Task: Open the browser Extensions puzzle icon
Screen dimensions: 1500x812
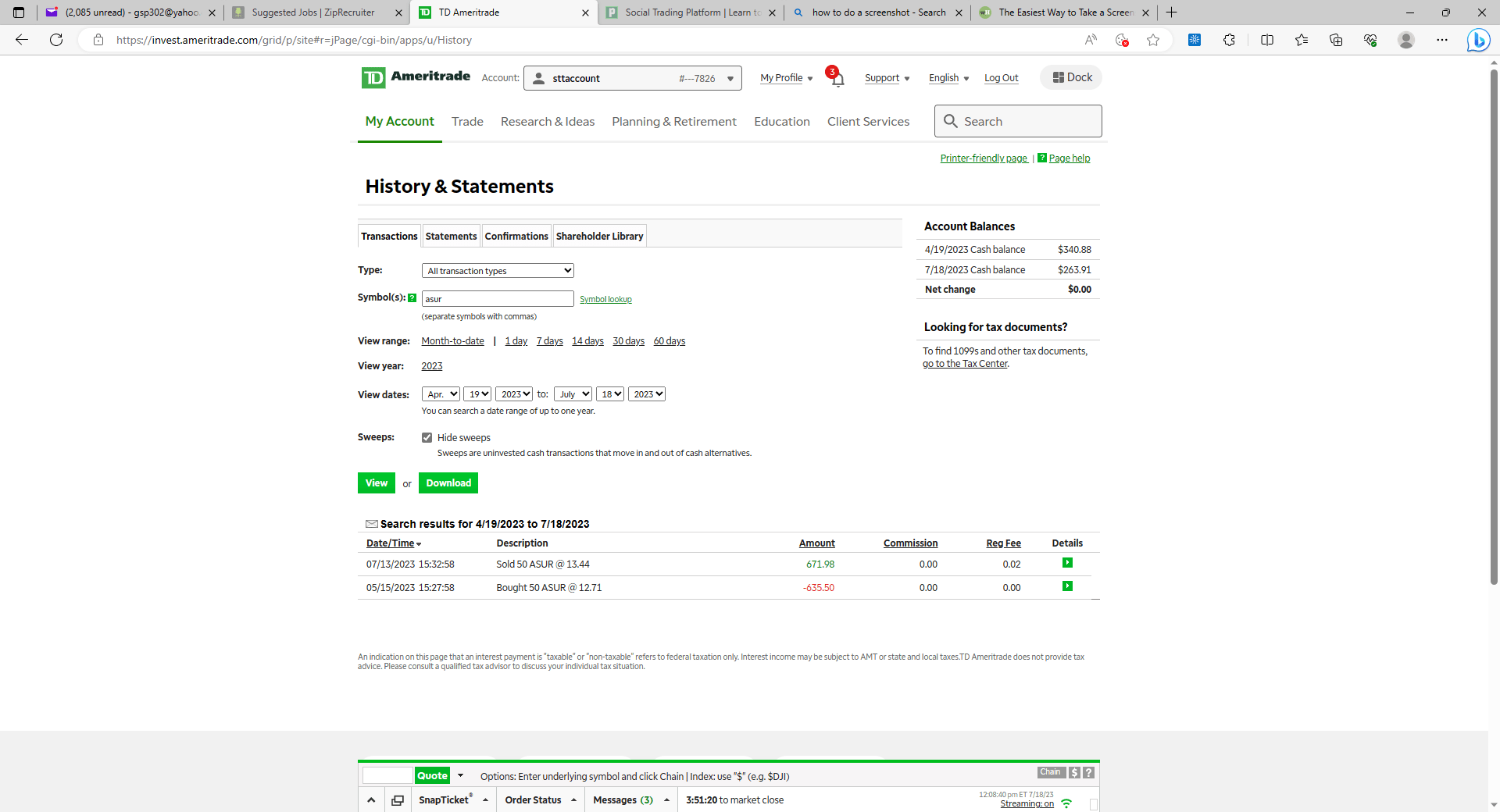Action: point(1229,40)
